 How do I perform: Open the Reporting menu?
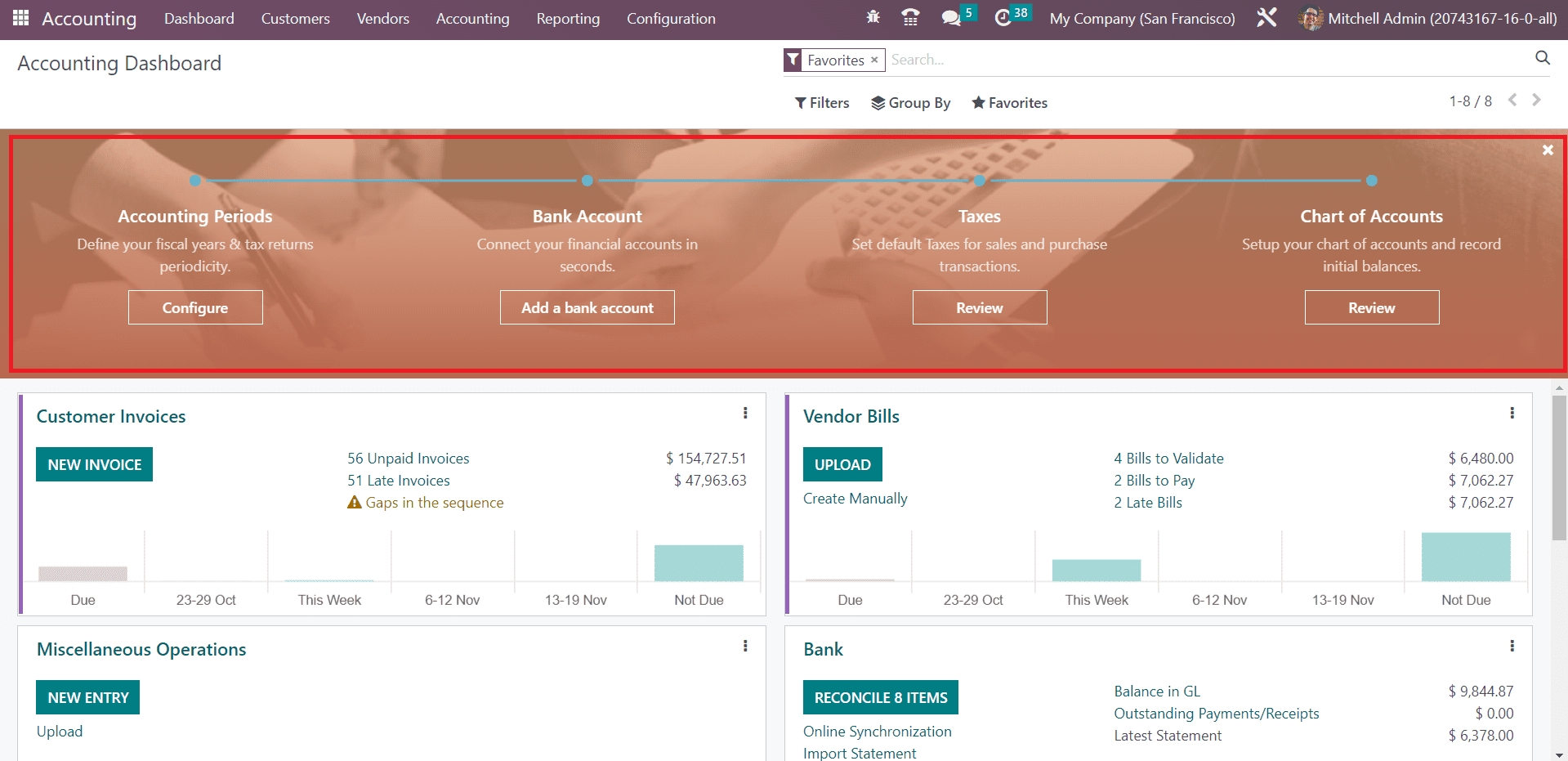coord(568,19)
